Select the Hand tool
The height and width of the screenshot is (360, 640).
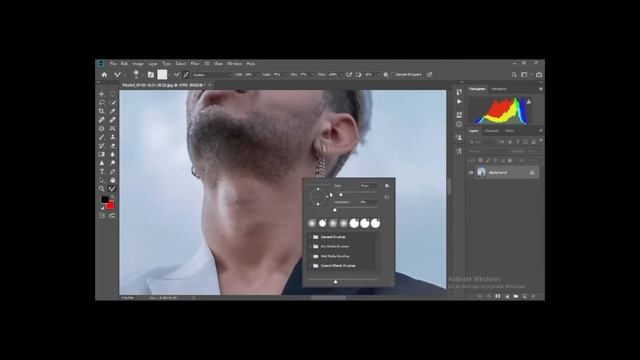click(113, 180)
